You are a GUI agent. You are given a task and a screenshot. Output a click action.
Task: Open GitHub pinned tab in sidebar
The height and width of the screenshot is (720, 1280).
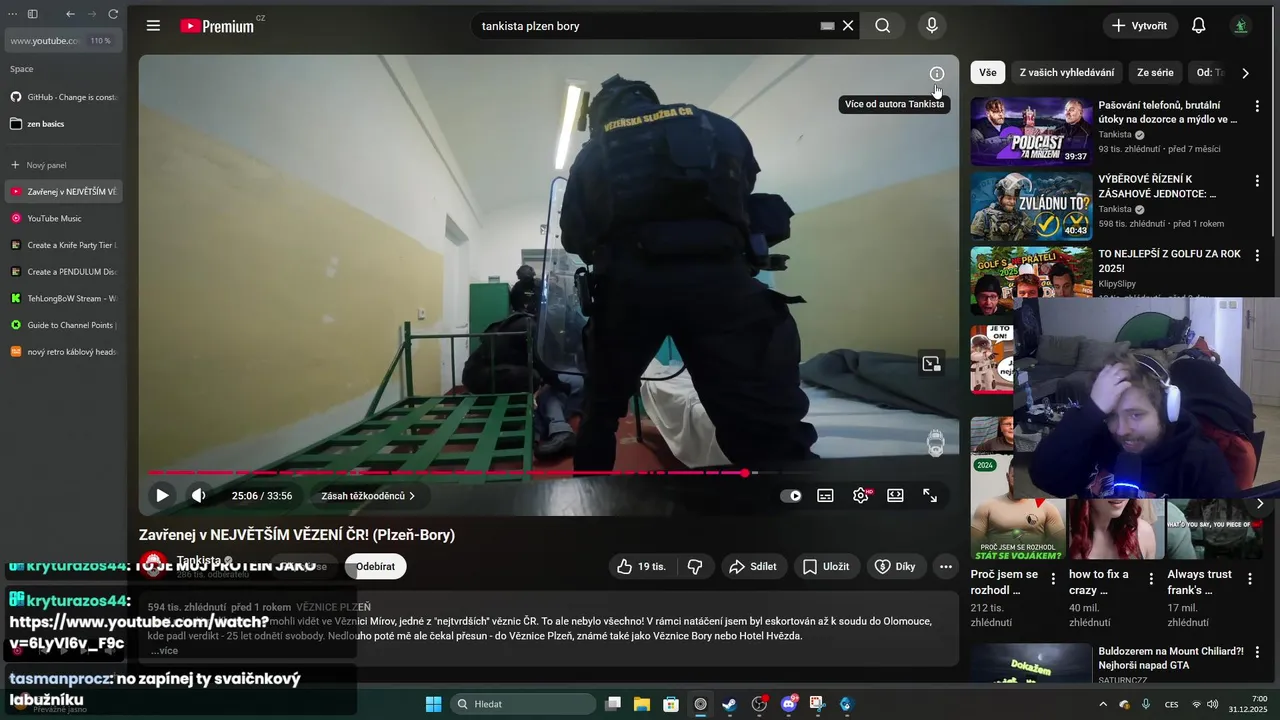[x=65, y=97]
